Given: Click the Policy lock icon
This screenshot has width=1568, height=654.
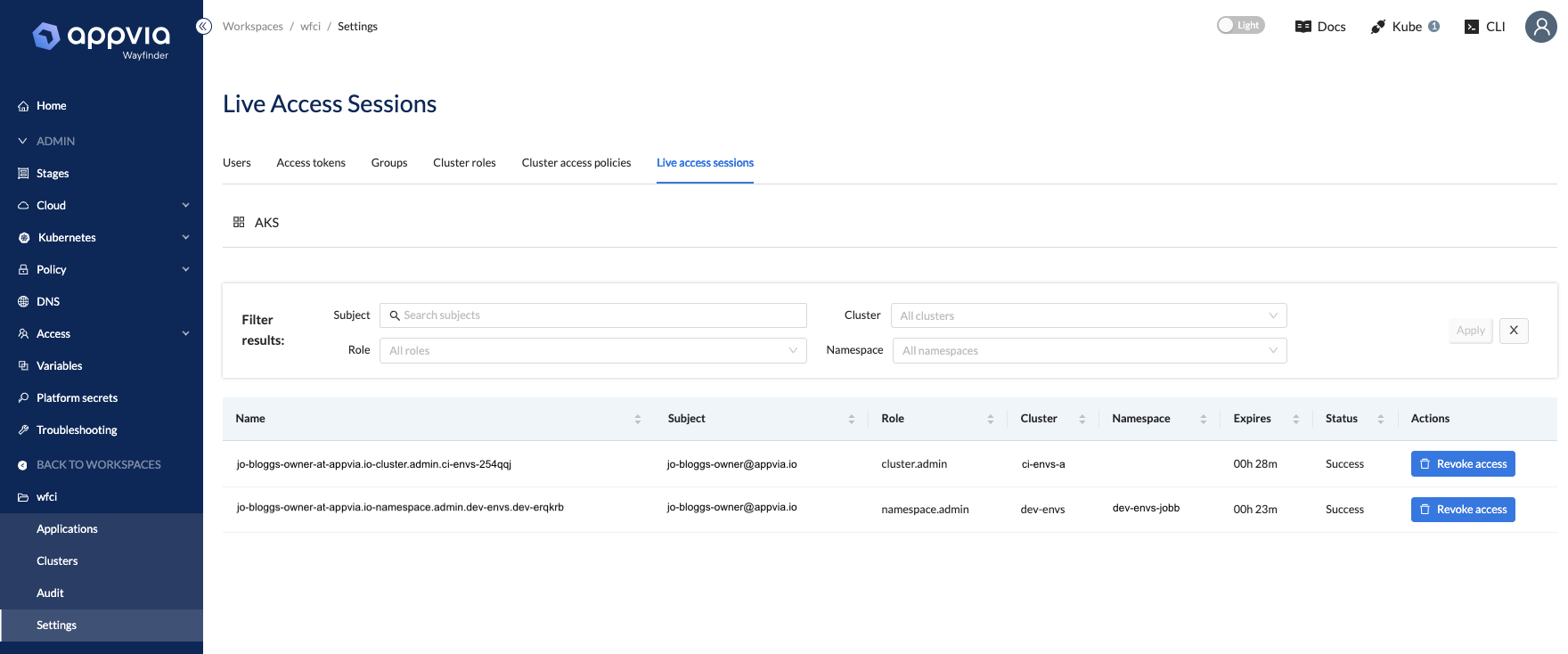Looking at the screenshot, I should click(23, 270).
